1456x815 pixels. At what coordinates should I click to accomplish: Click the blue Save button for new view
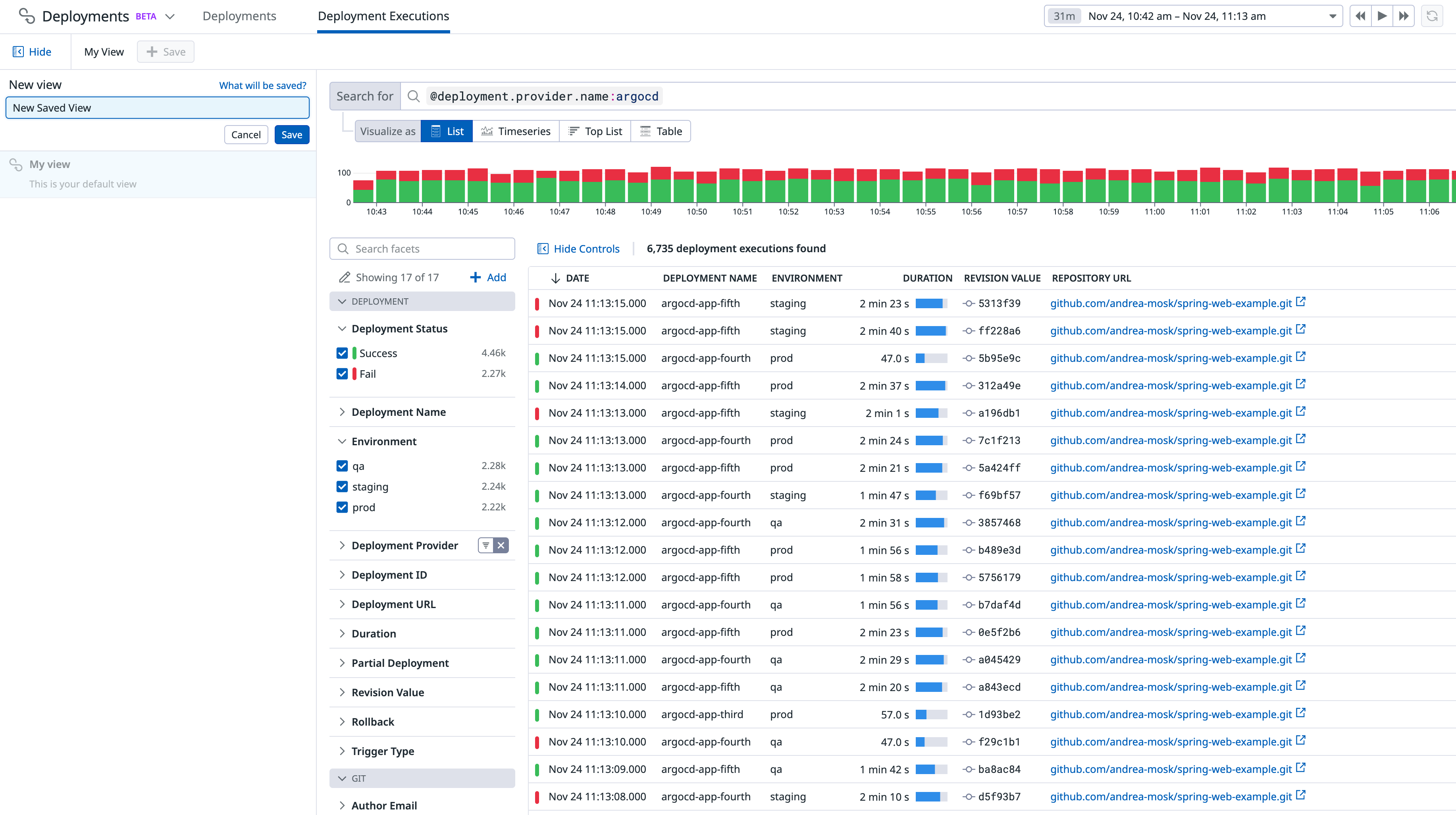click(x=292, y=135)
